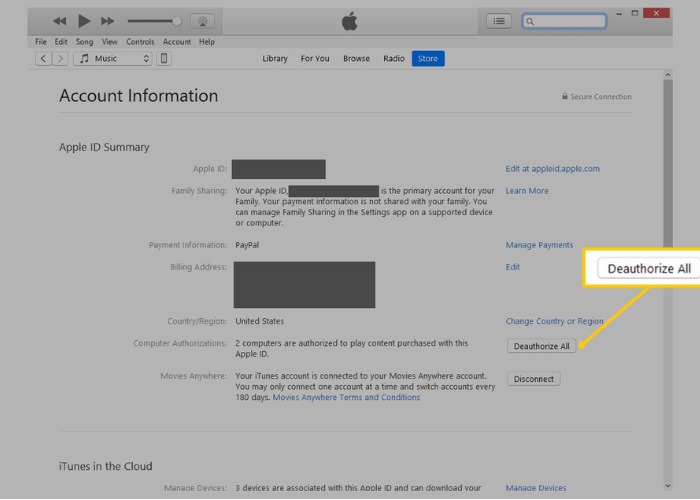Click the Secure Connection lock icon

(x=565, y=96)
